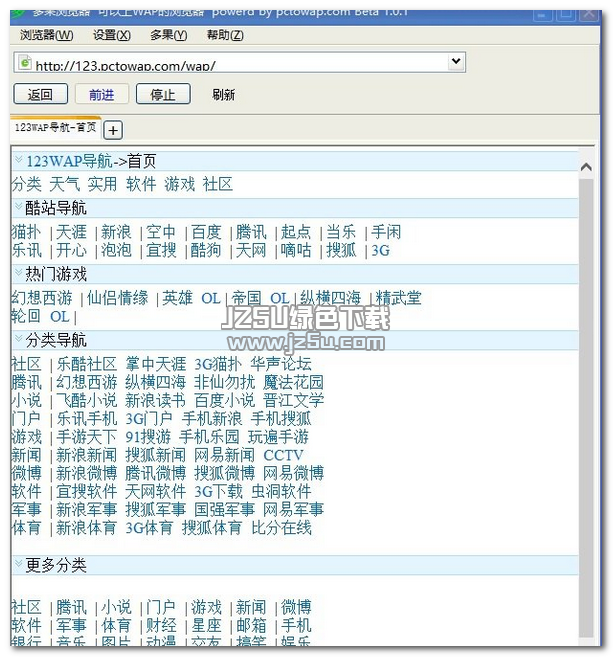Open the 晋江文学 link
Screen dimensions: 613x657
coord(293,400)
